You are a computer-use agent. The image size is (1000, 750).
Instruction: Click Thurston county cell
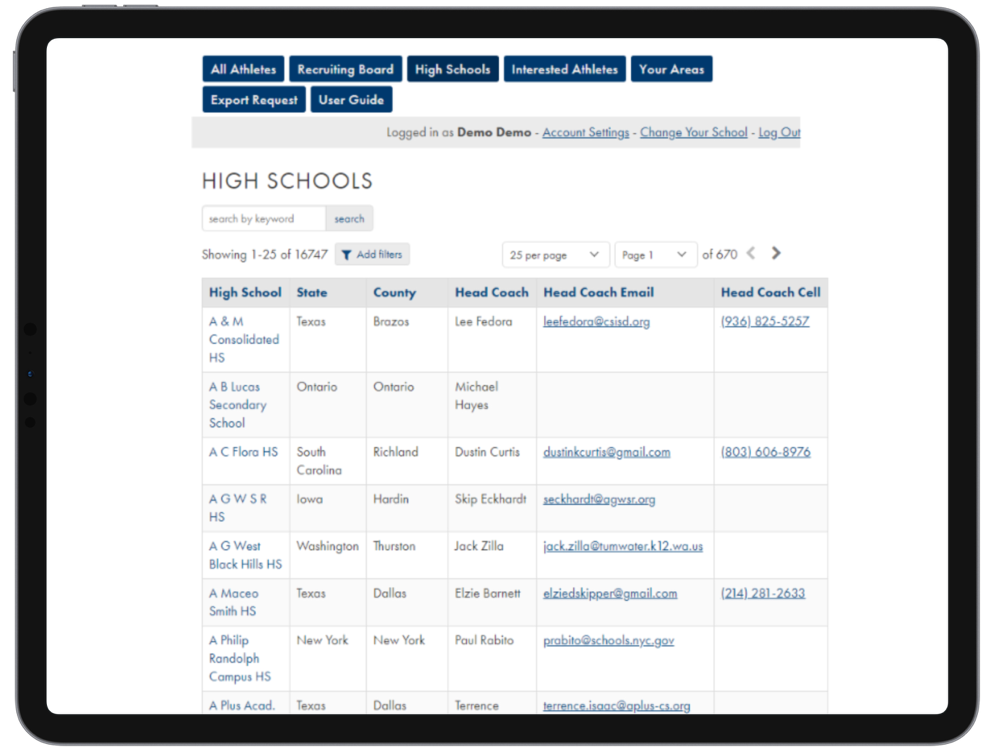pos(394,546)
